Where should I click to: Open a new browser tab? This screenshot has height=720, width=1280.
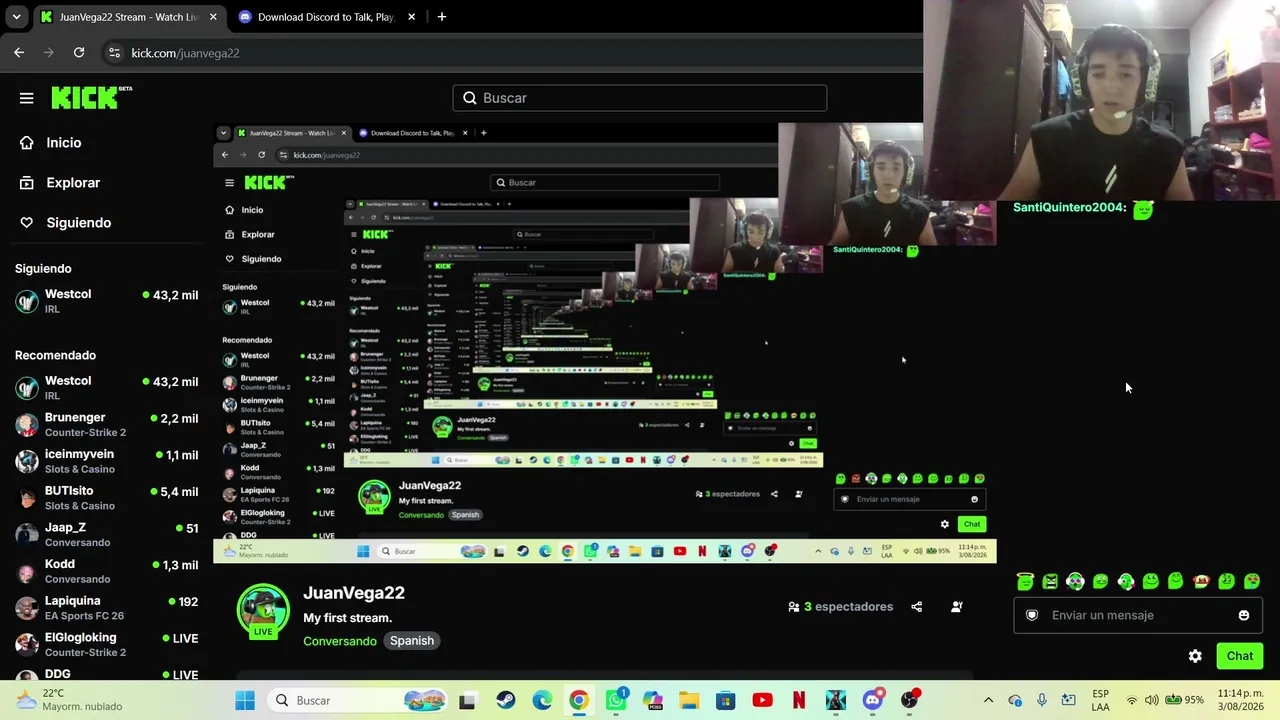tap(442, 17)
